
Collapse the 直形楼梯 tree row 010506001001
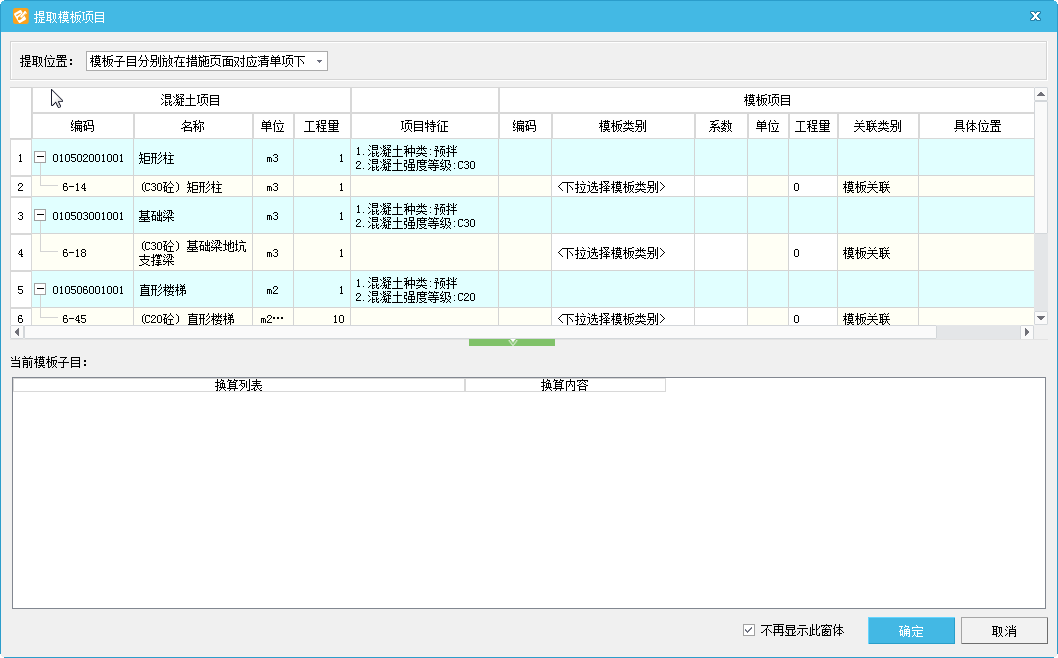coord(40,290)
